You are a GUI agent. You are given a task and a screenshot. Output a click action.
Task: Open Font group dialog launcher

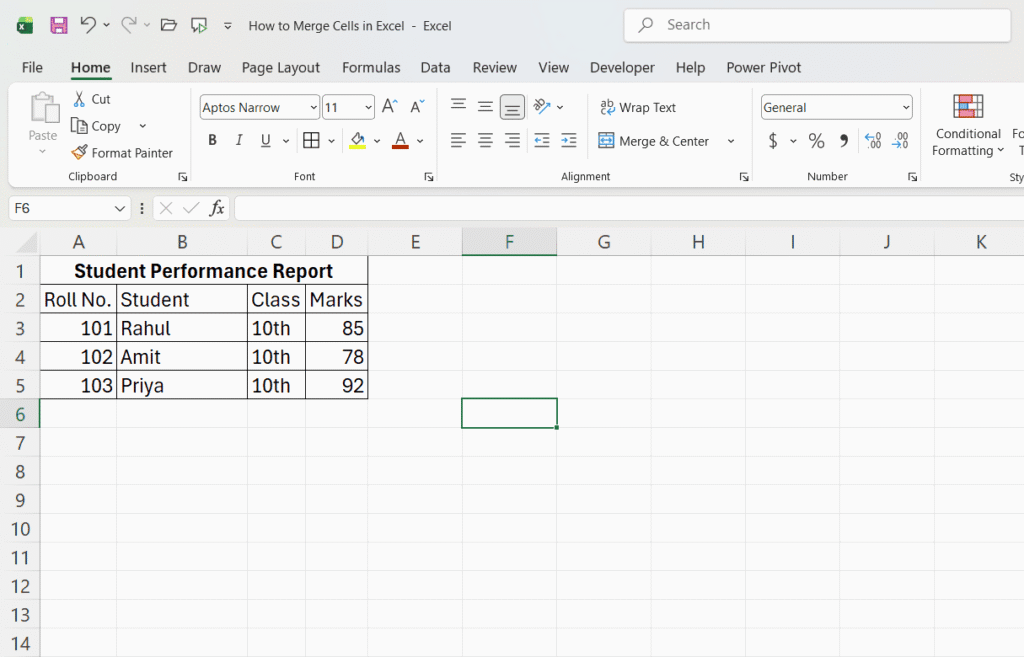click(428, 177)
